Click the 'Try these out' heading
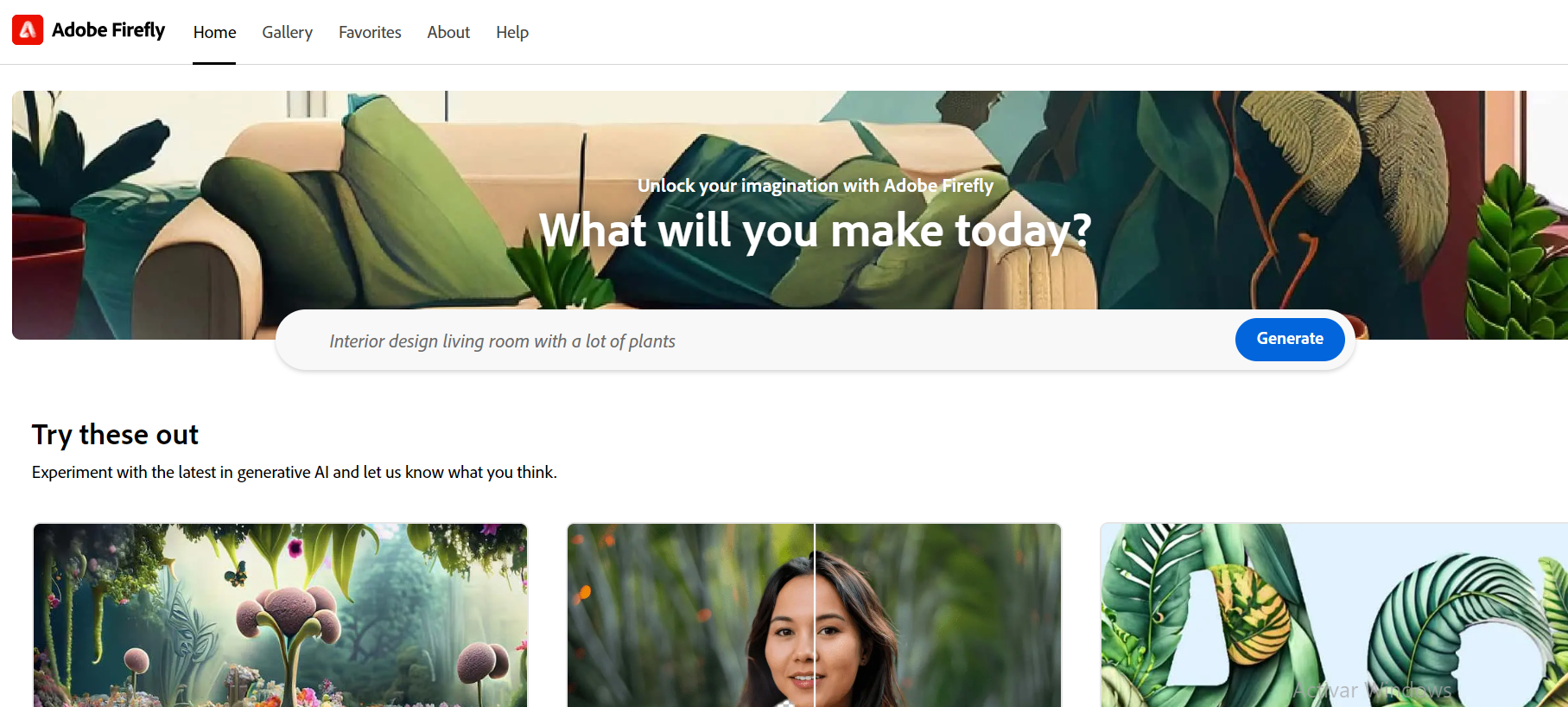Screen dimensions: 1568x707 (115, 434)
